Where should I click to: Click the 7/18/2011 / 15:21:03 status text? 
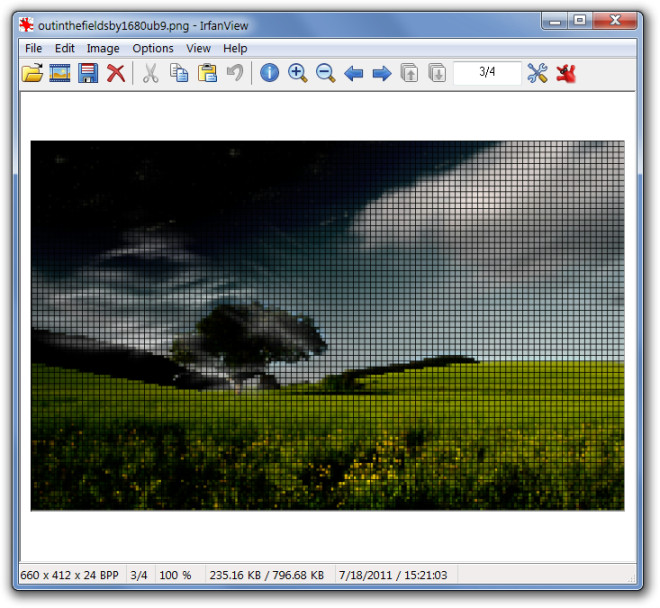coord(393,575)
